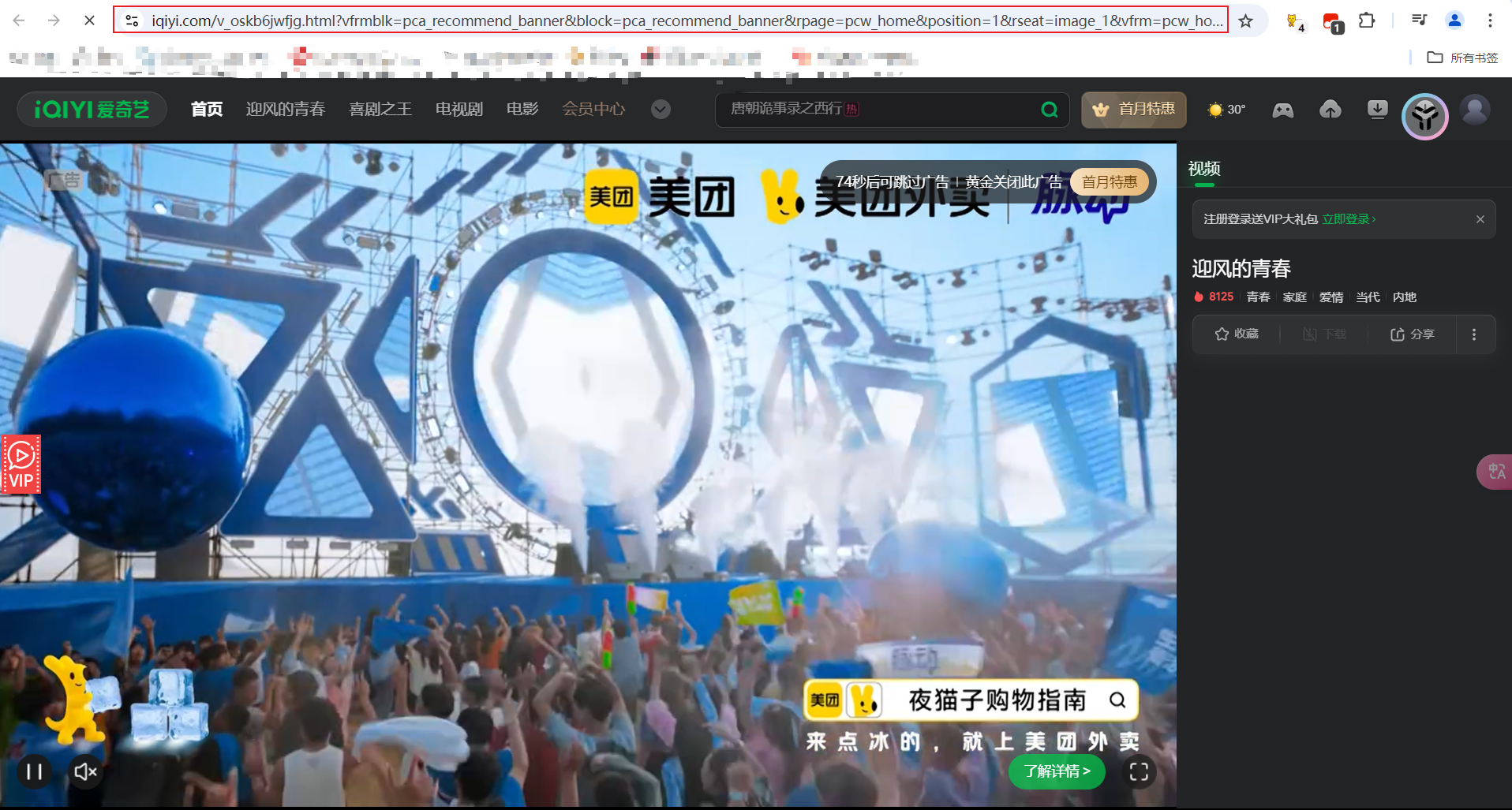Click 了解详情 ad details button
The width and height of the screenshot is (1512, 810).
[x=1057, y=771]
